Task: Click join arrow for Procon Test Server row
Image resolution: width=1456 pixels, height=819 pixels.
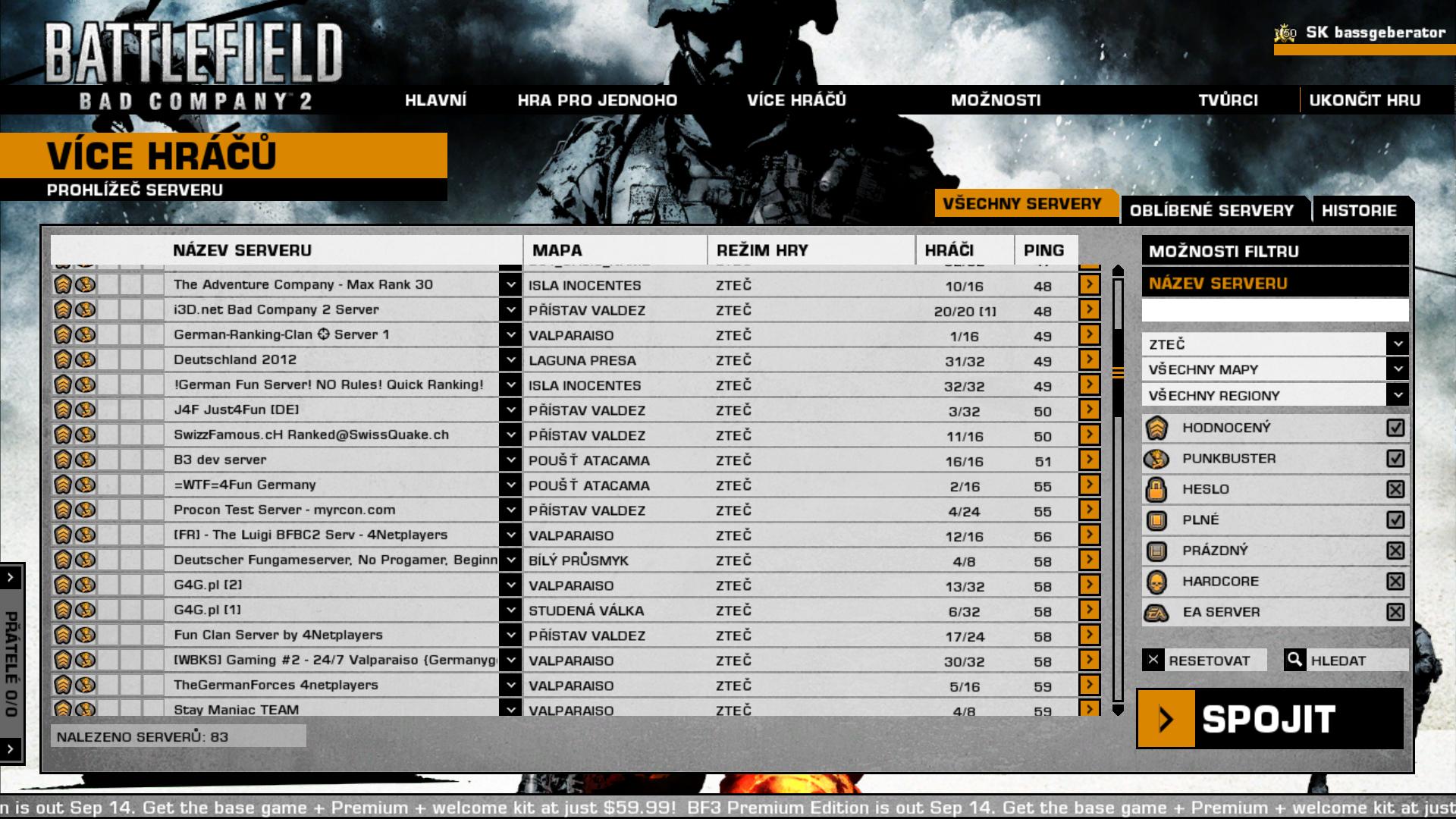Action: pyautogui.click(x=1089, y=510)
